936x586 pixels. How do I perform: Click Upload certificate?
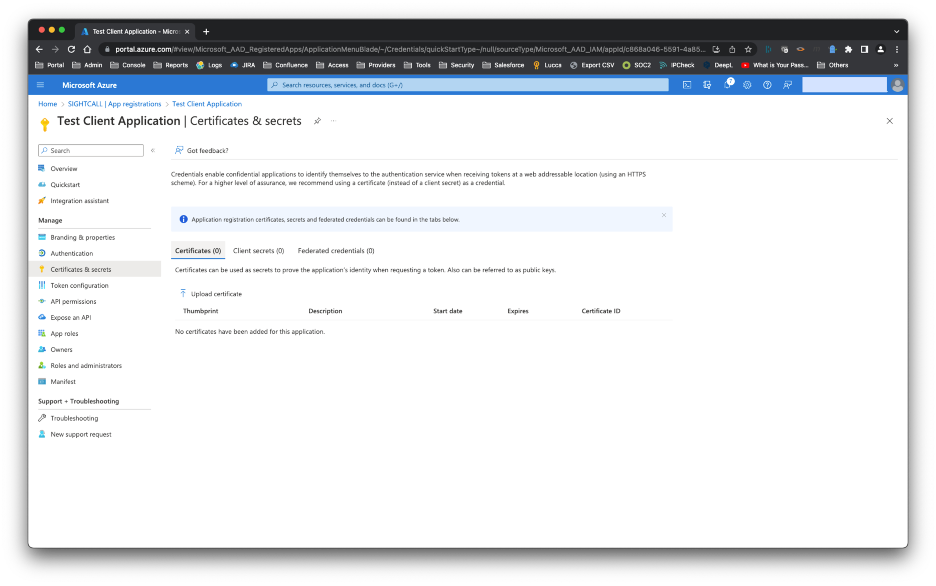click(211, 294)
